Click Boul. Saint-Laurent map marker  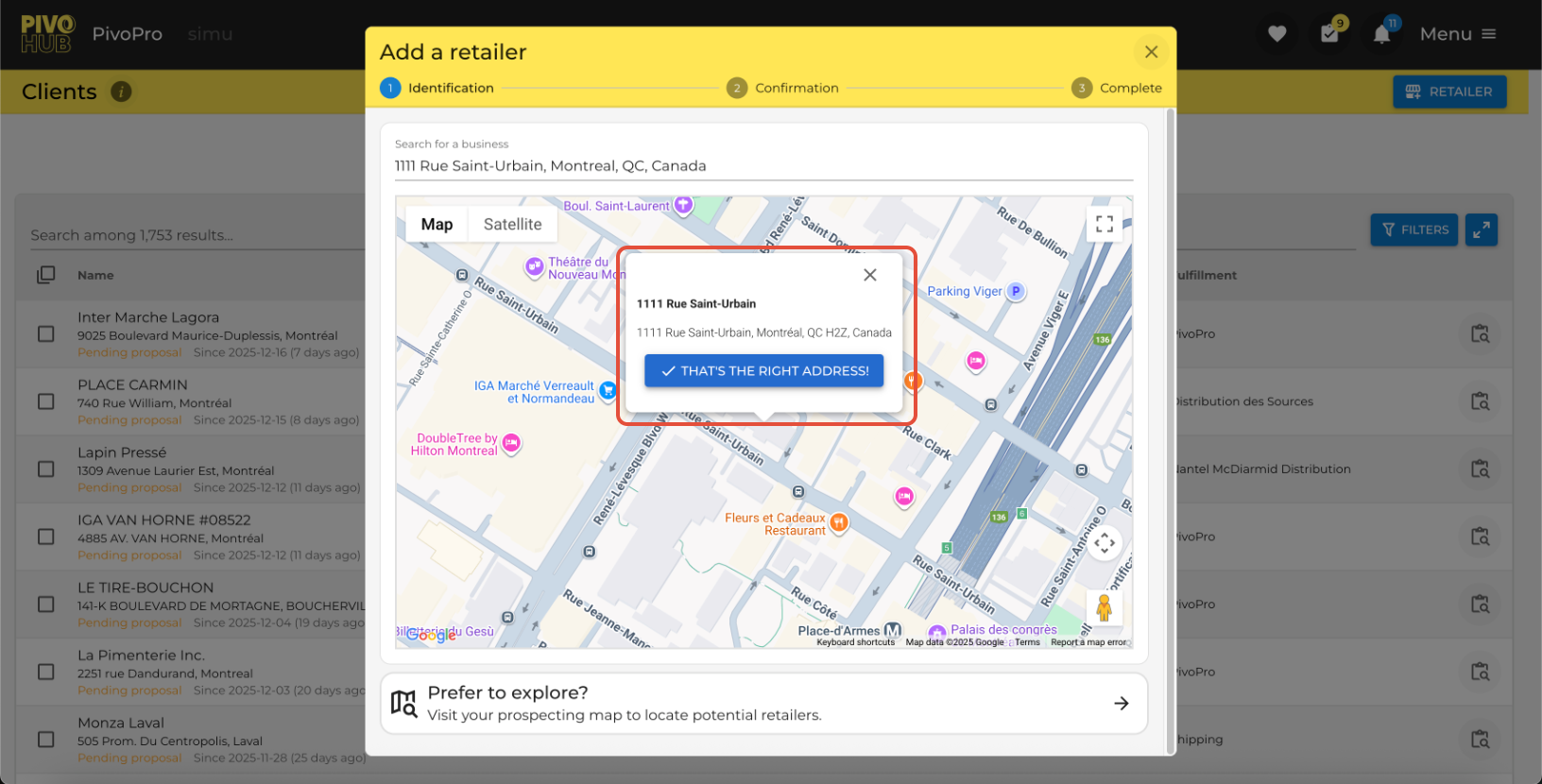point(683,205)
